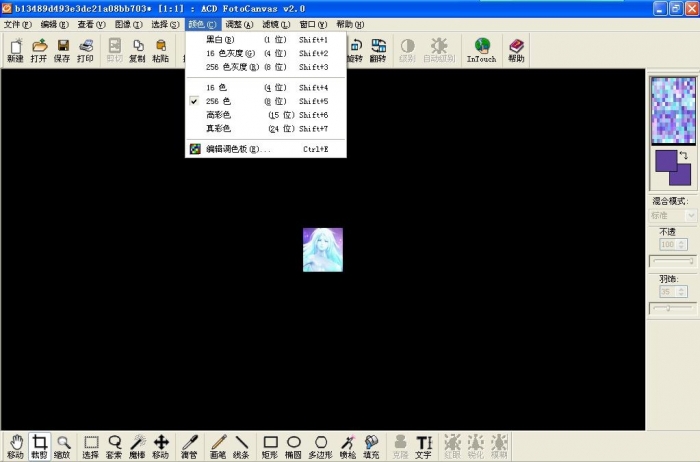Select the 线条 (Line) tool
This screenshot has width=700, height=462.
tap(241, 446)
